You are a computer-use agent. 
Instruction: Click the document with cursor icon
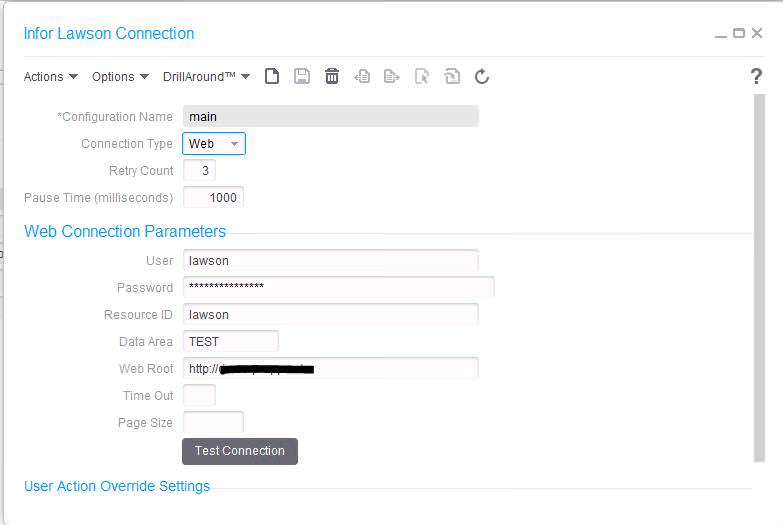(421, 76)
